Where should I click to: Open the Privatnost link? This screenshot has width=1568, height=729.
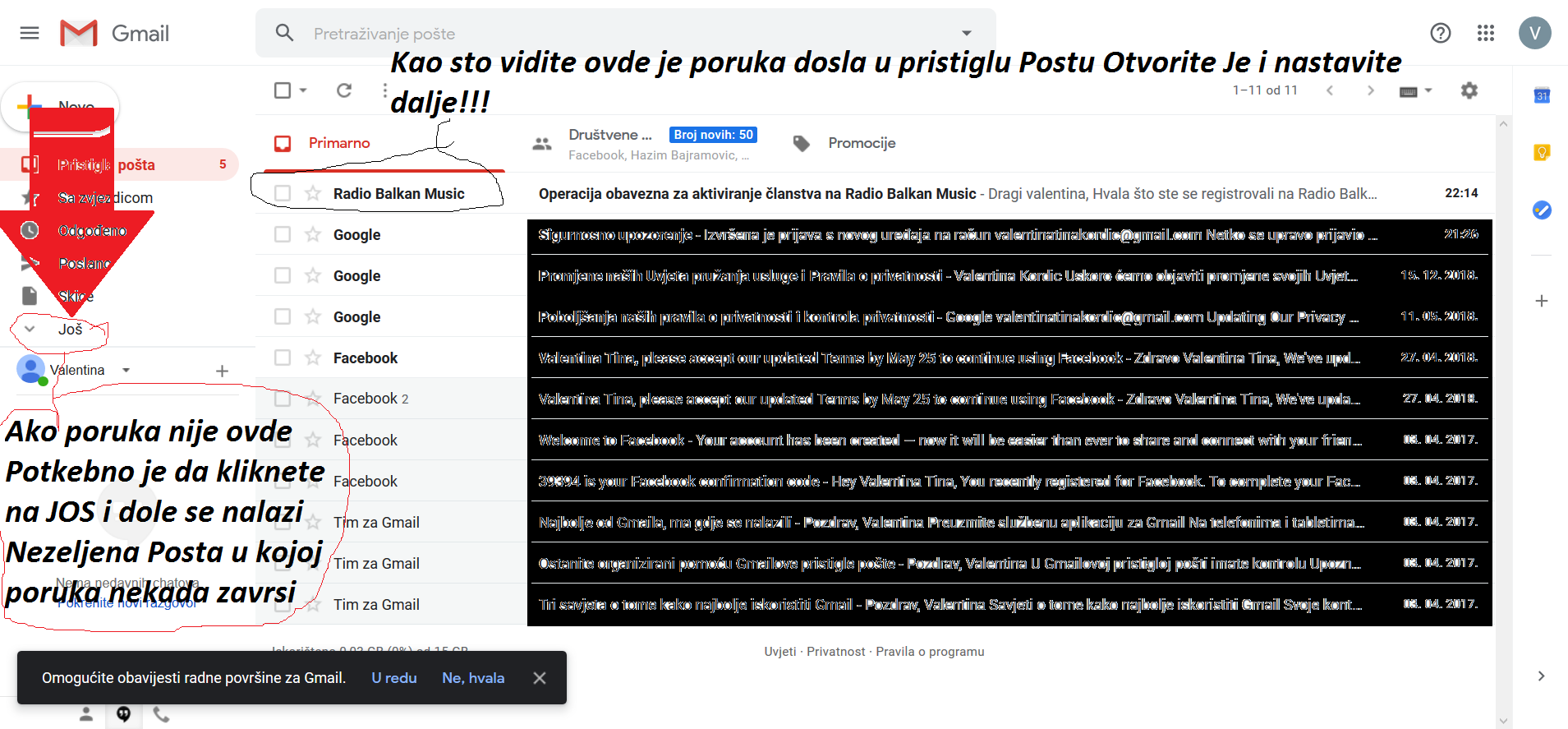(835, 652)
